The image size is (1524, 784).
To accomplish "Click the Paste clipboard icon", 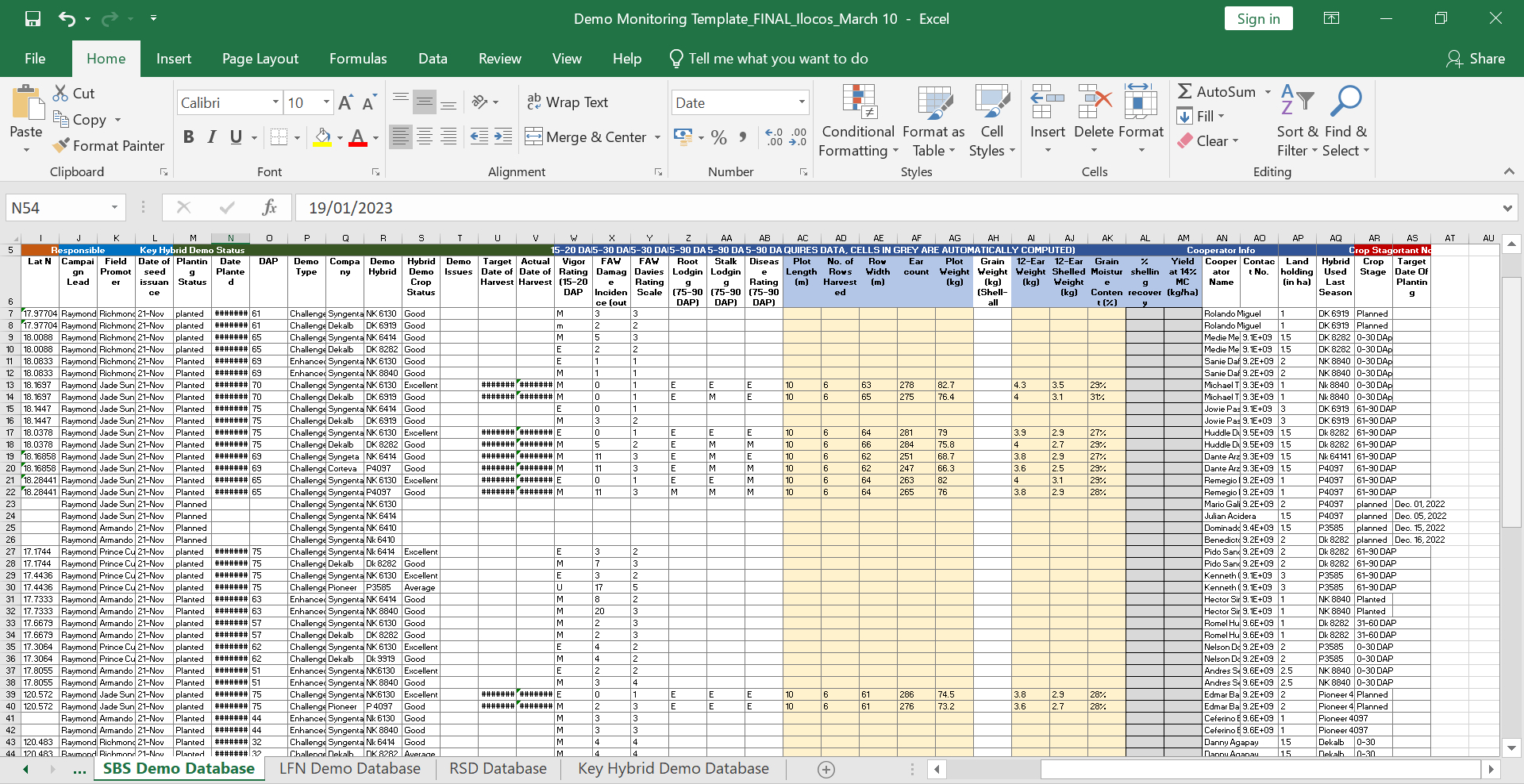I will [x=27, y=103].
